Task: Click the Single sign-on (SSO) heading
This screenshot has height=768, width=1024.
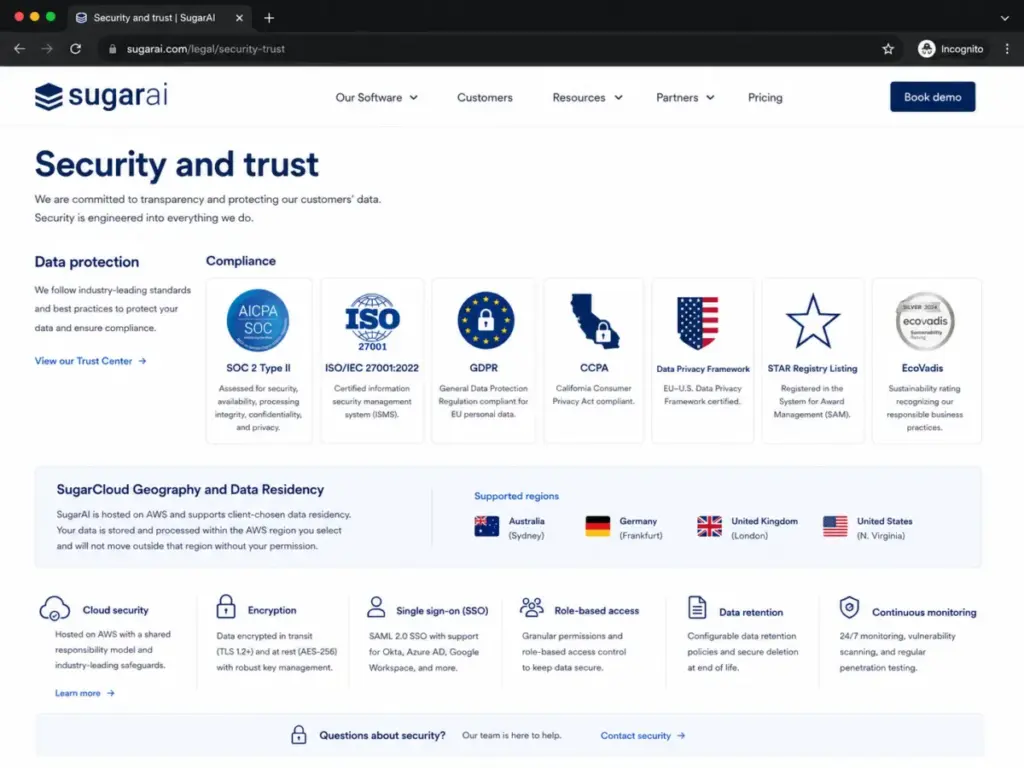Action: (442, 611)
